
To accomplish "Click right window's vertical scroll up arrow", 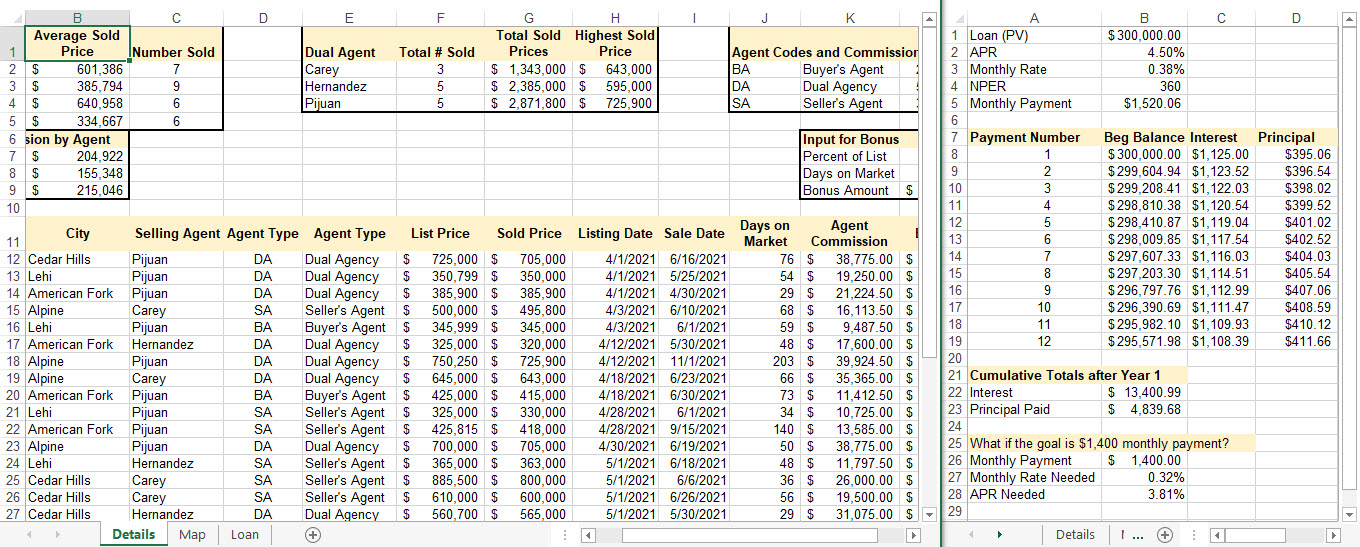I will 1351,21.
